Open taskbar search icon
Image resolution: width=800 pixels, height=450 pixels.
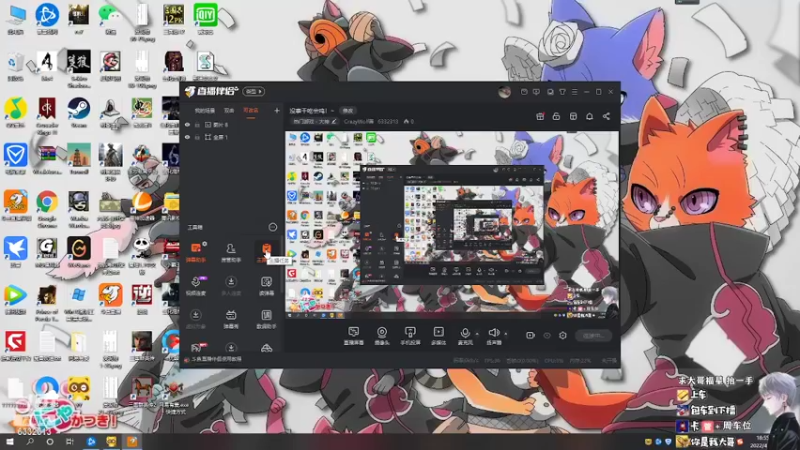pyautogui.click(x=30, y=441)
